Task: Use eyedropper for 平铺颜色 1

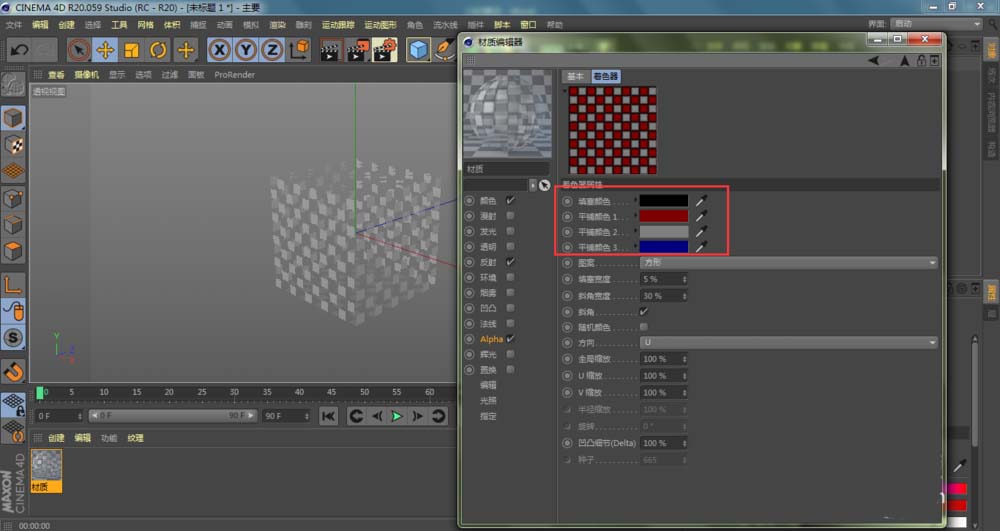Action: [x=701, y=216]
